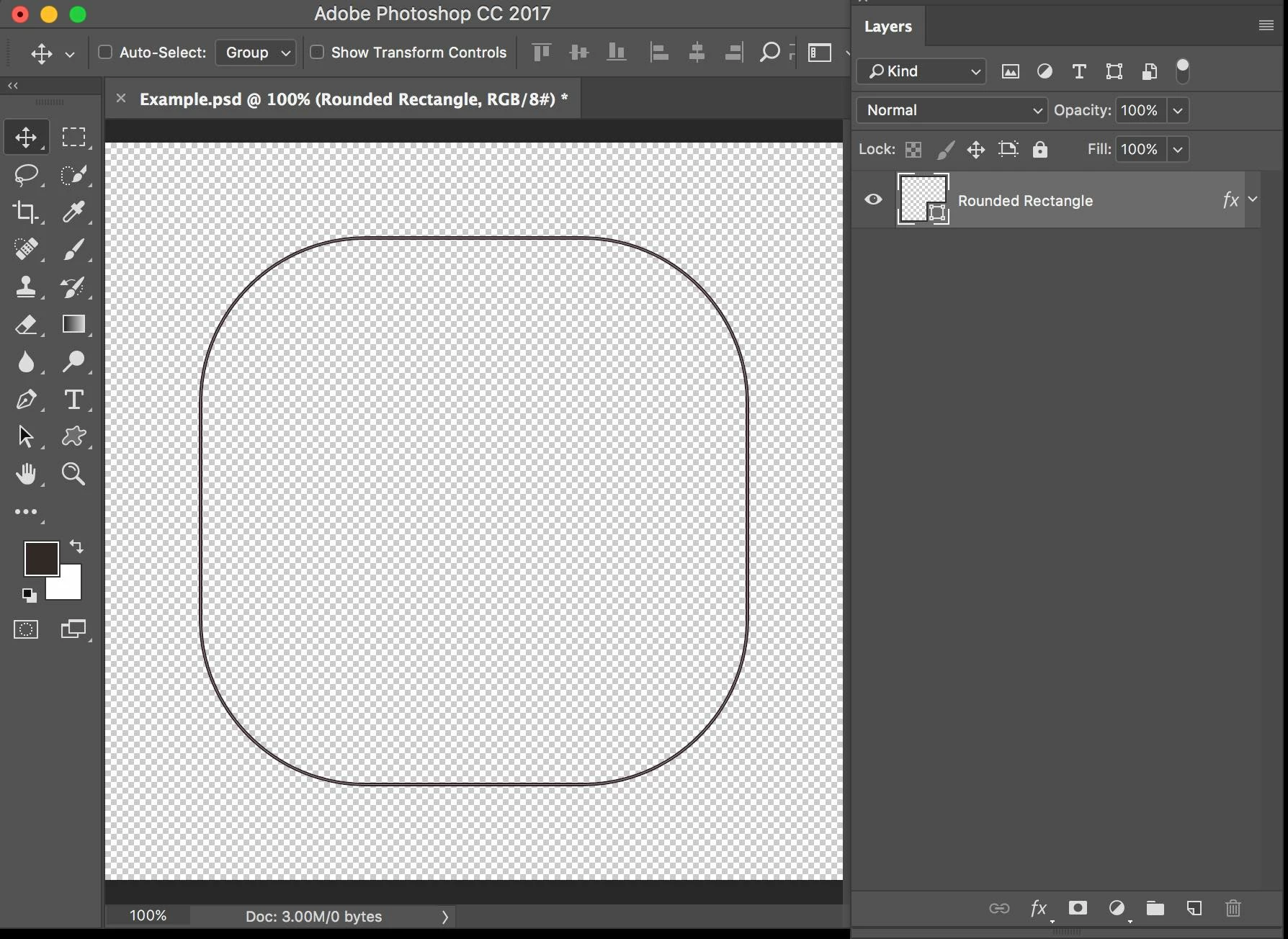Select the Hand tool

(x=26, y=474)
